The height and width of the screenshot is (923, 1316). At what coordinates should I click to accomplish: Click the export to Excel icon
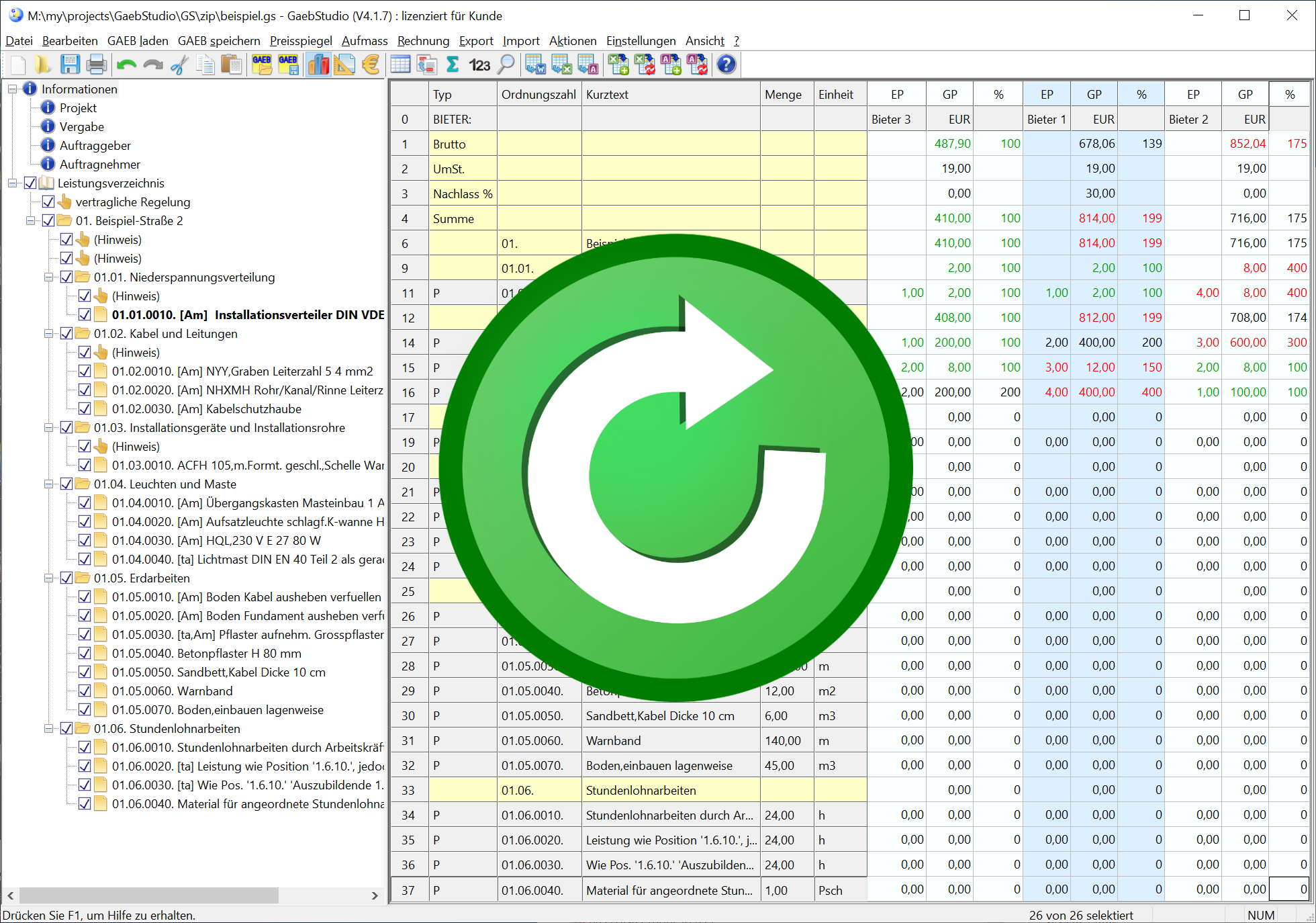point(561,65)
